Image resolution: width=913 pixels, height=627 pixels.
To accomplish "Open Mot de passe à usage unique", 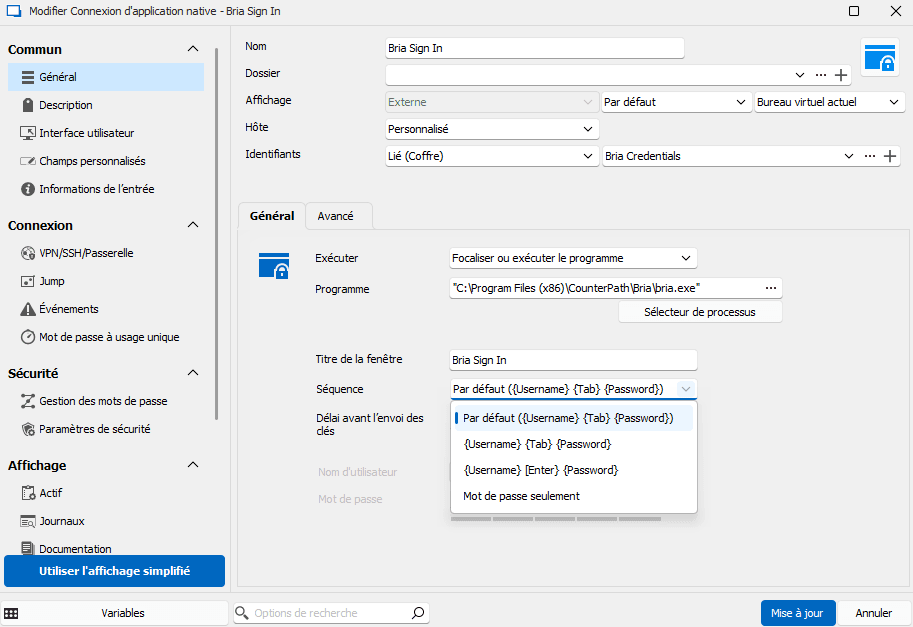I will [108, 337].
